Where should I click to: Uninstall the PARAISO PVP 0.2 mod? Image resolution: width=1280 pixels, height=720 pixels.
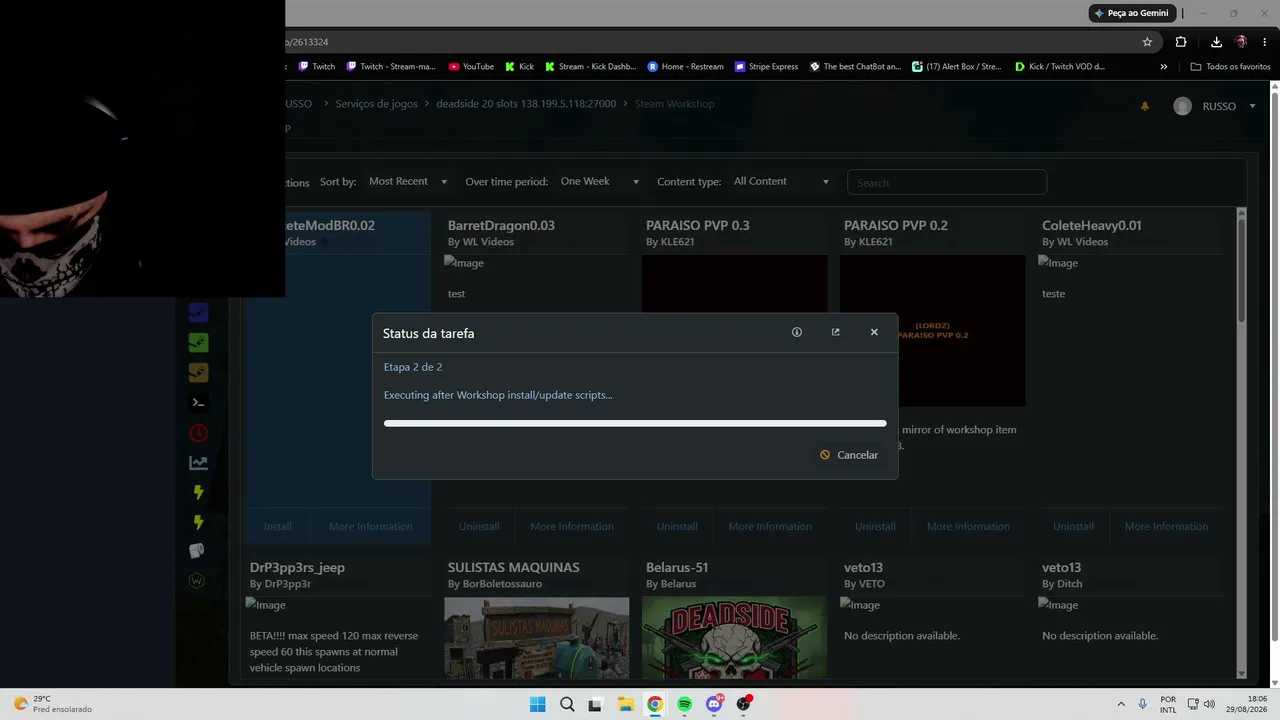pos(875,526)
